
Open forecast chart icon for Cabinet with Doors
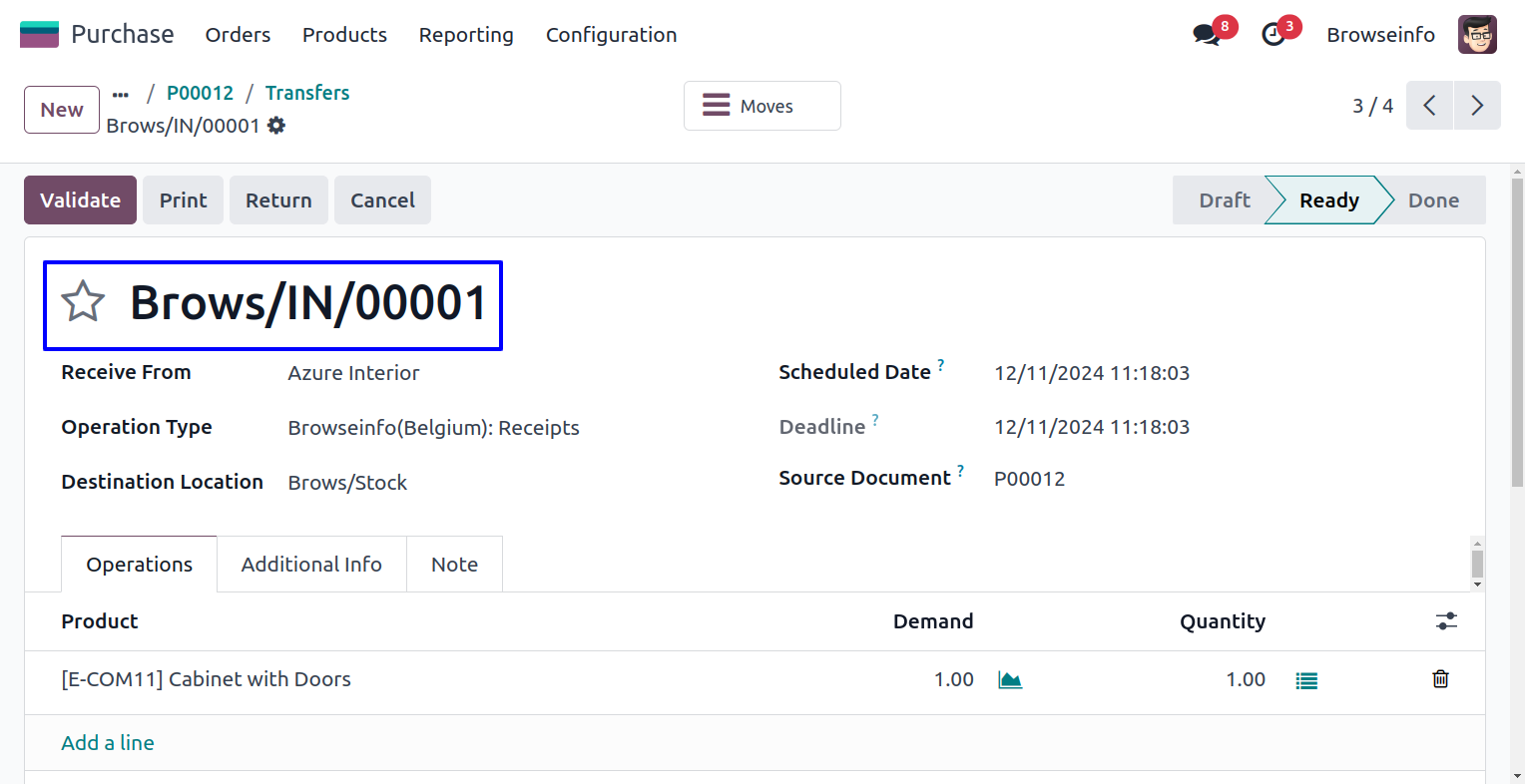coord(1010,680)
